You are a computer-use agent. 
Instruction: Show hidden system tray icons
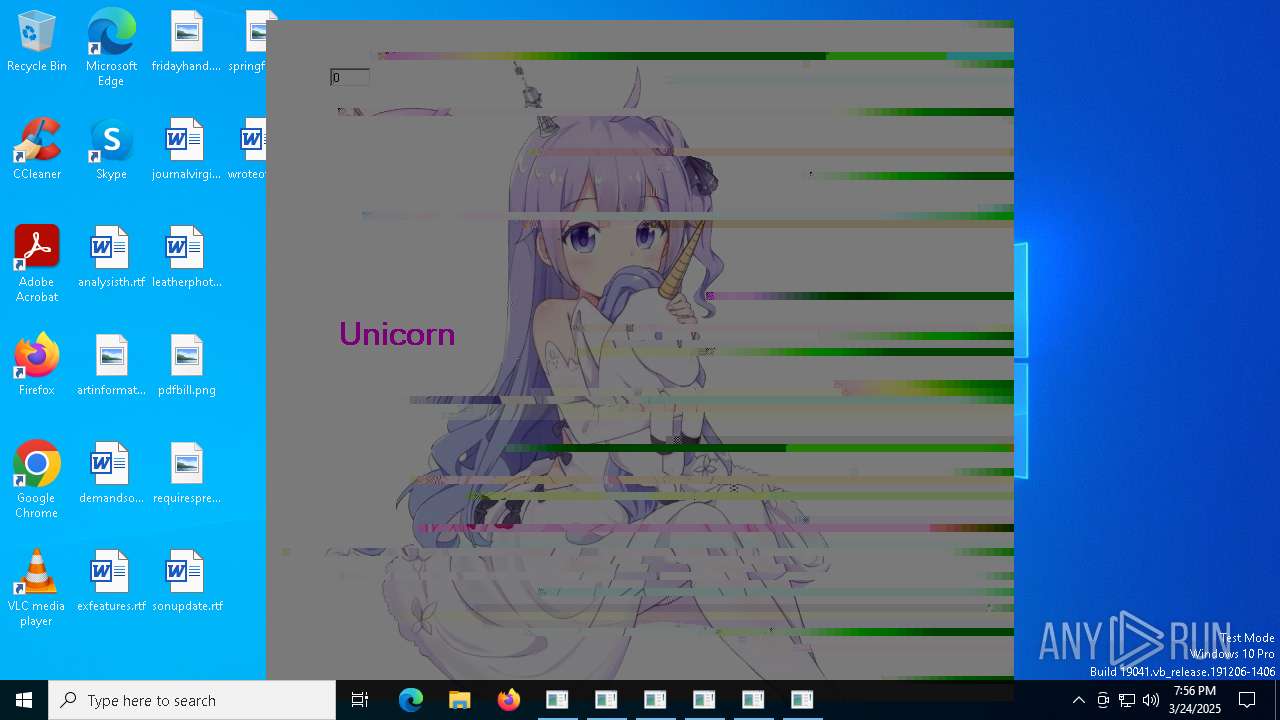[1078, 700]
